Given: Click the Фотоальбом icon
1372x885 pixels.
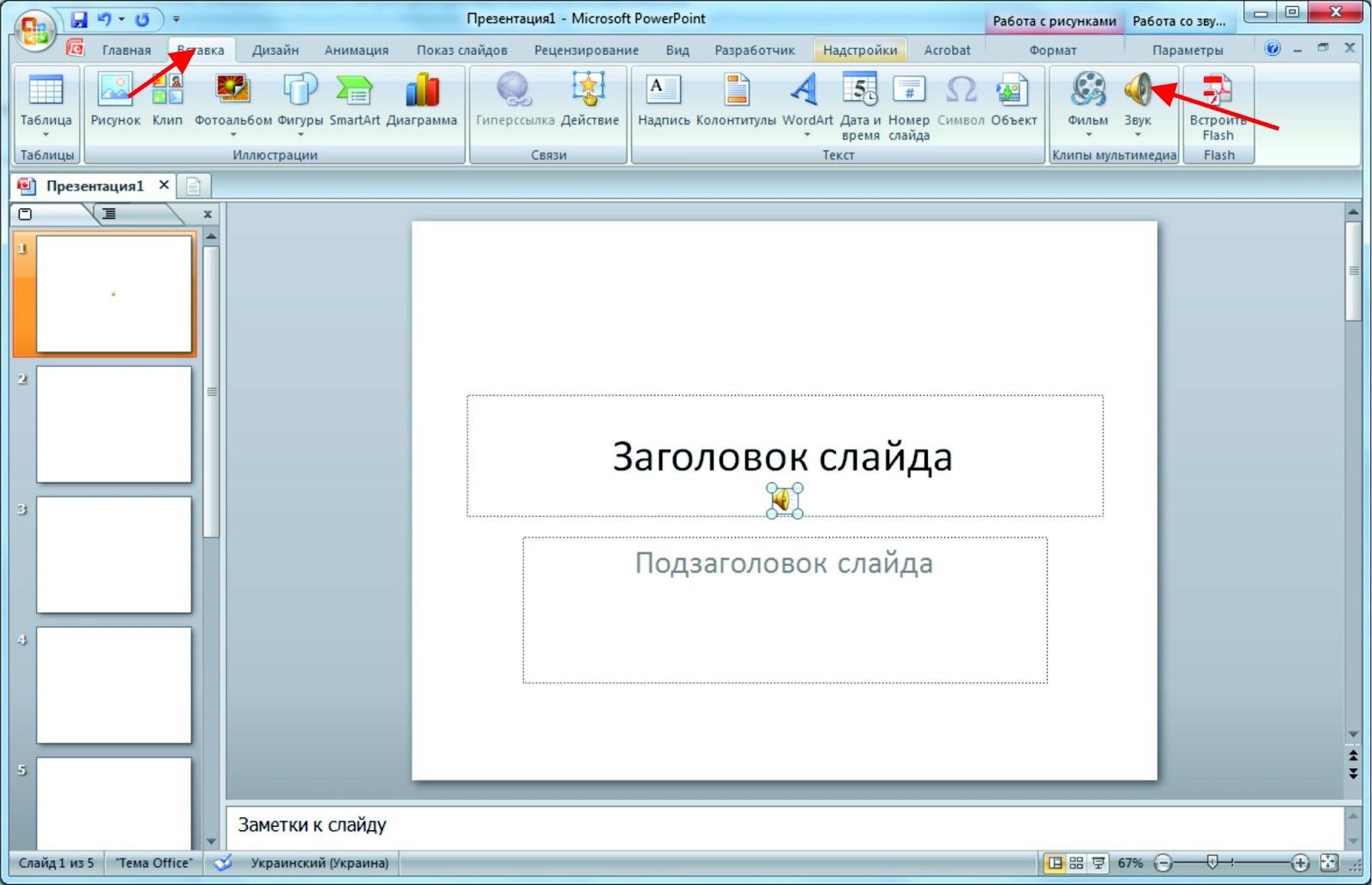Looking at the screenshot, I should 232,90.
